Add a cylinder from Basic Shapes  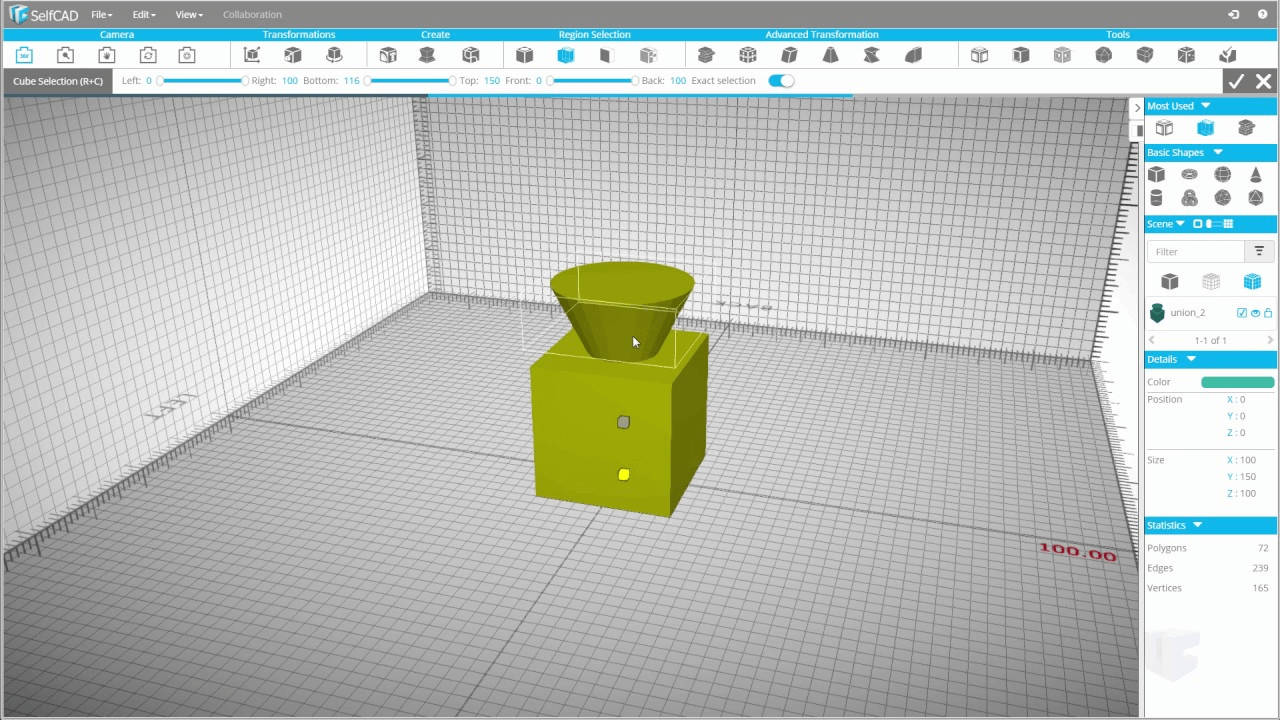coord(1156,197)
